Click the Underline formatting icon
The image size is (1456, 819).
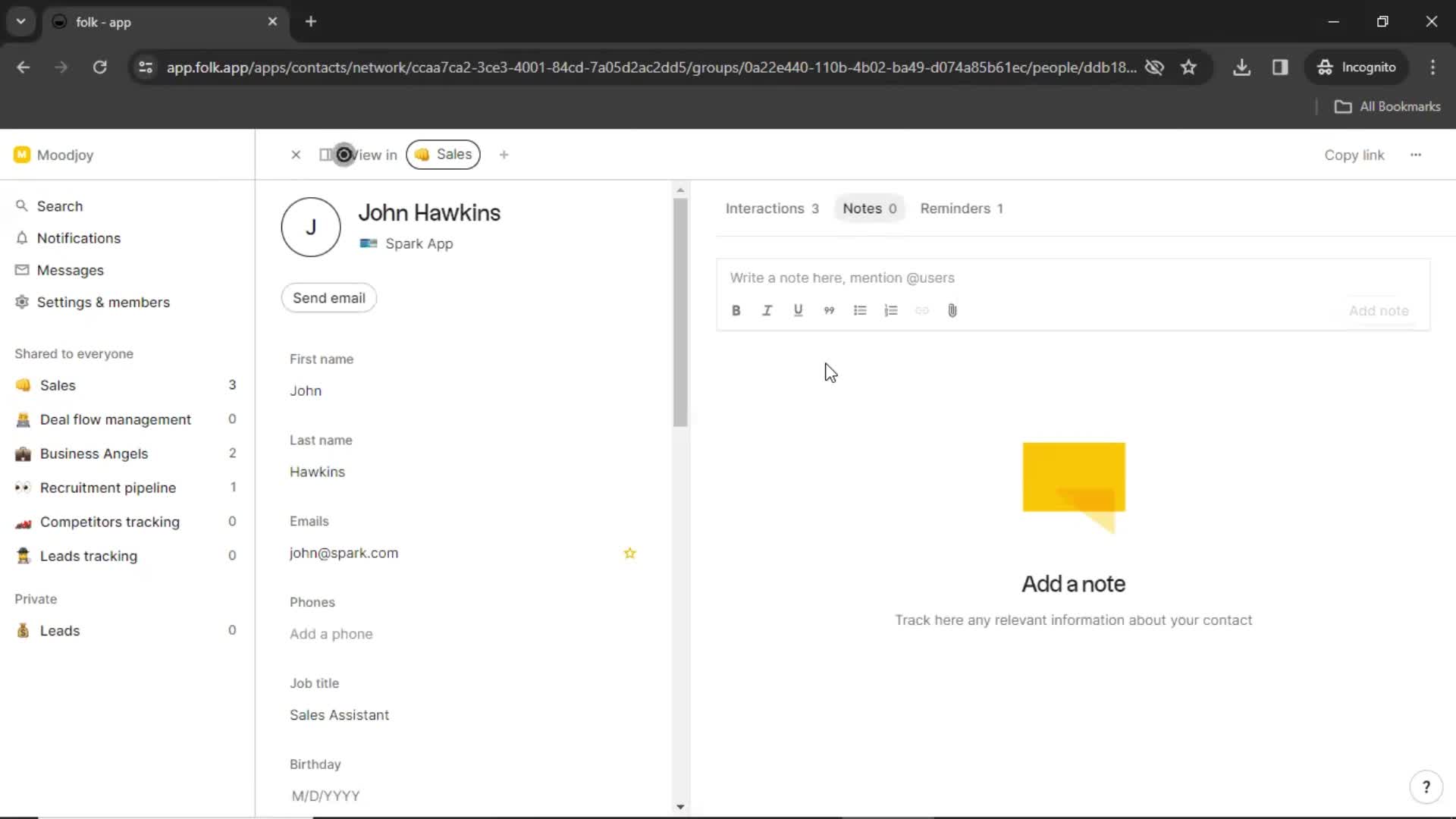coord(798,310)
